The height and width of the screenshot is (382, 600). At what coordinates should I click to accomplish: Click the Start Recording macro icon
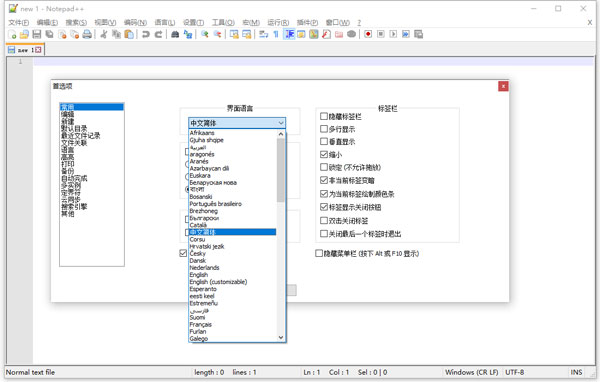coord(368,34)
